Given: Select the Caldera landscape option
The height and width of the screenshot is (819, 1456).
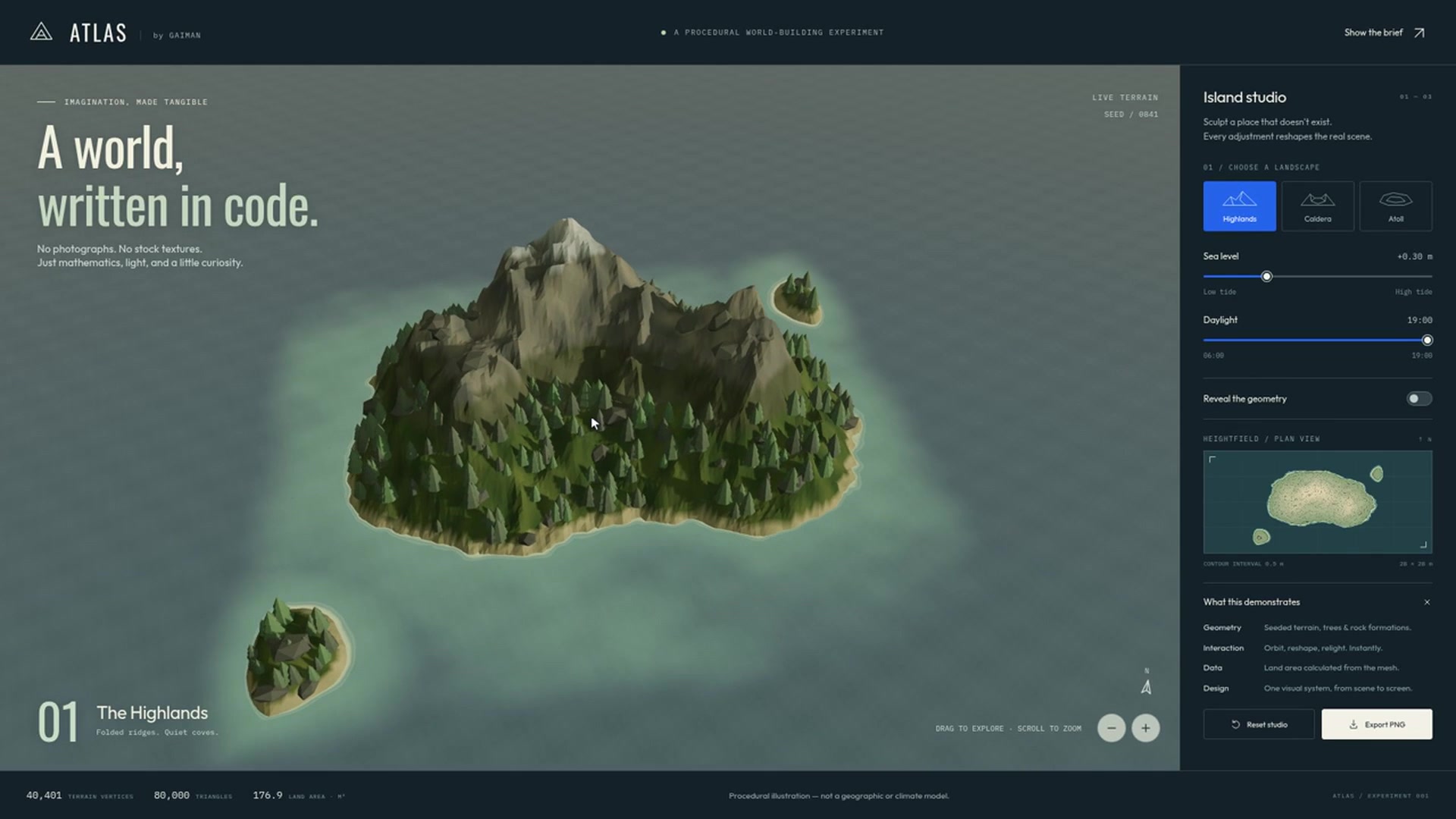Looking at the screenshot, I should [1317, 206].
